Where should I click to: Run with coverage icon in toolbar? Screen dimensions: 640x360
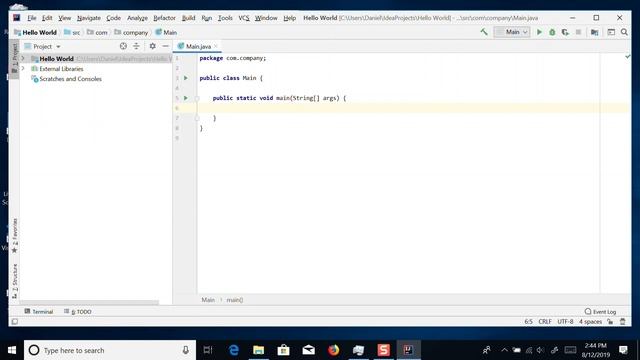(x=565, y=32)
